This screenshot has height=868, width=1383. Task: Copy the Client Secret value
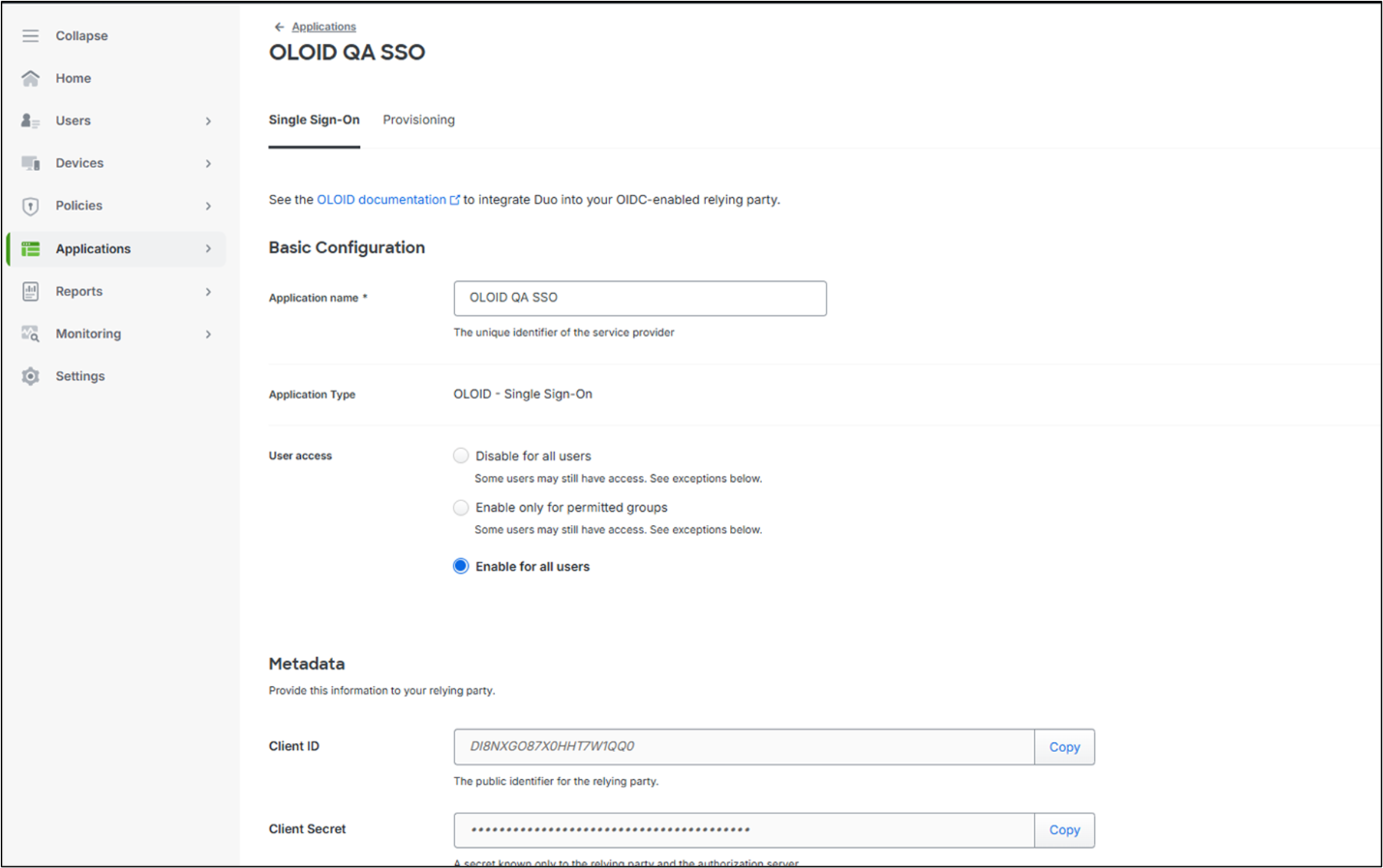click(1064, 830)
